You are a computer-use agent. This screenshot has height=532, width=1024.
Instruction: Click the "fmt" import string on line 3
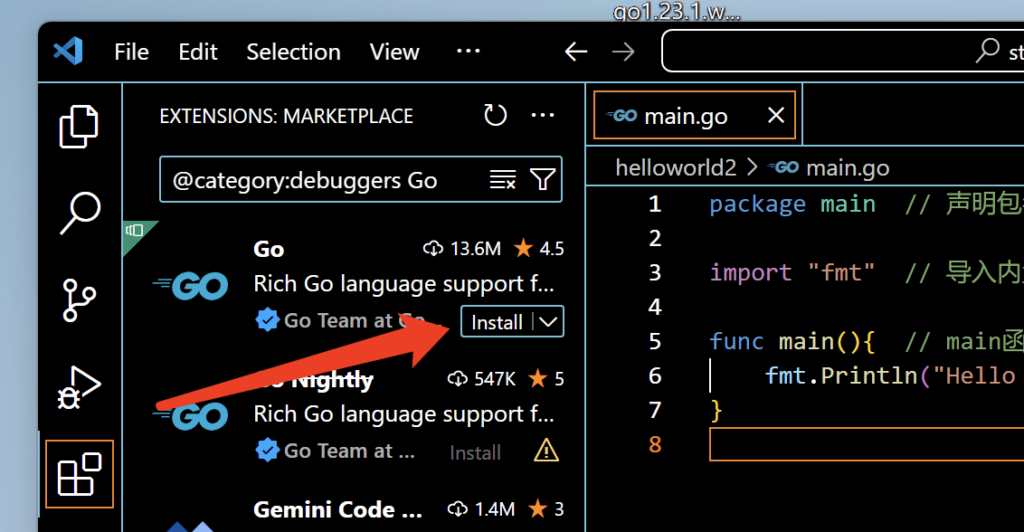(841, 272)
